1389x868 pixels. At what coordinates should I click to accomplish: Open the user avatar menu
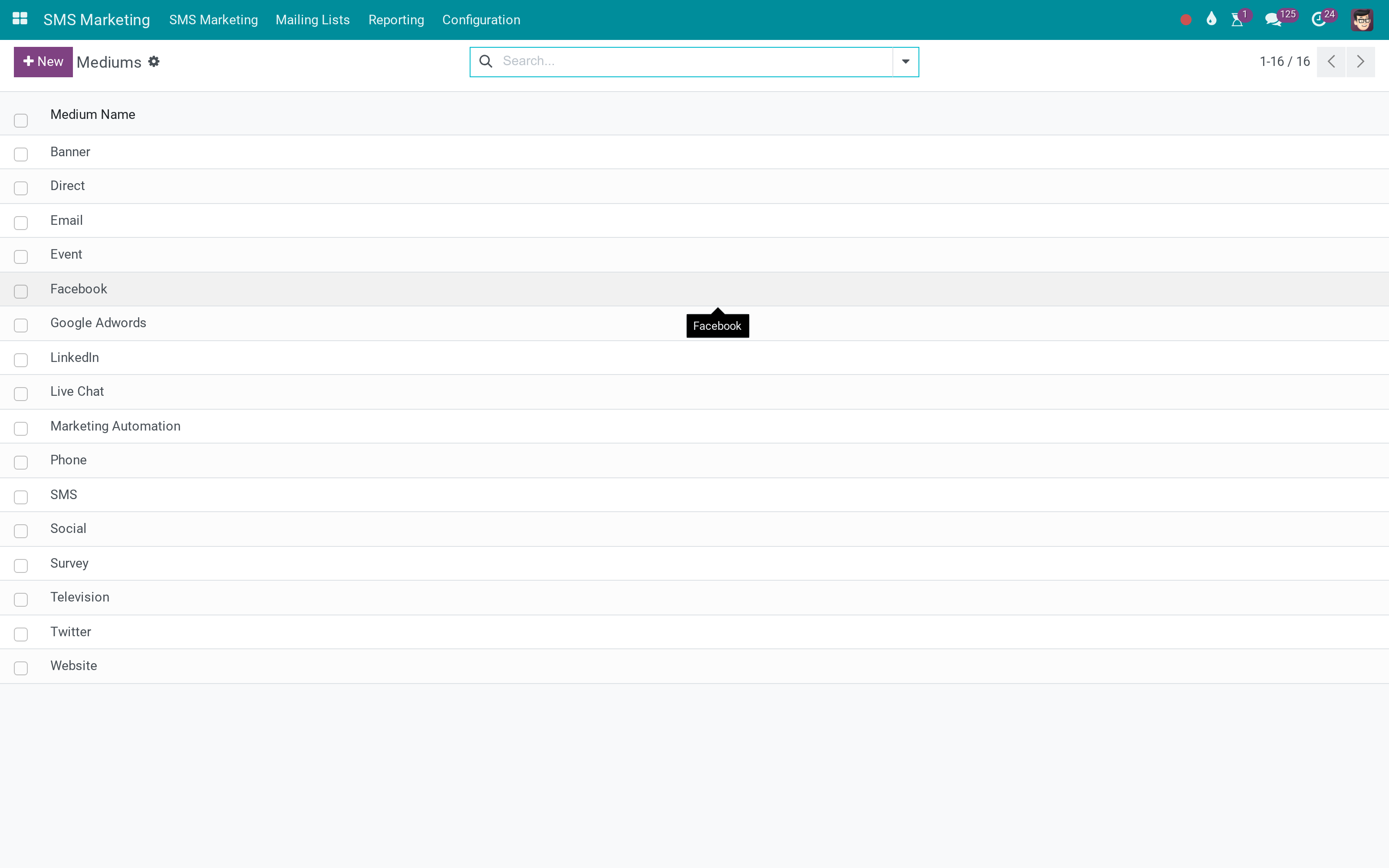pos(1362,20)
